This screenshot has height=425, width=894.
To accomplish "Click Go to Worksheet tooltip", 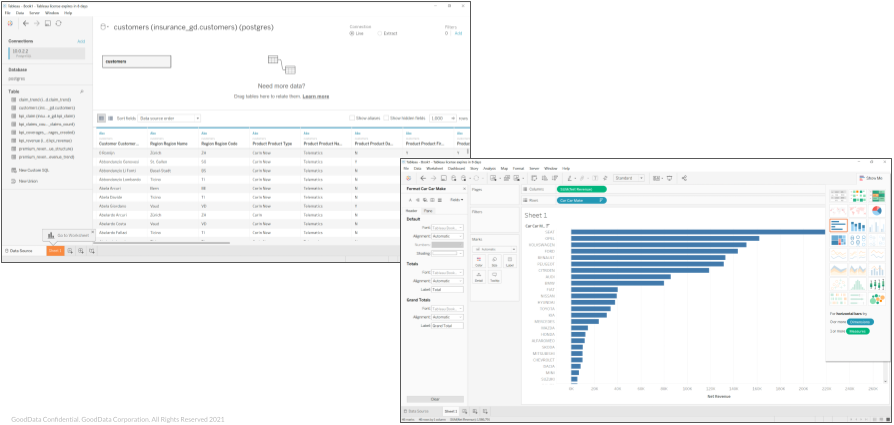I will click(x=68, y=236).
